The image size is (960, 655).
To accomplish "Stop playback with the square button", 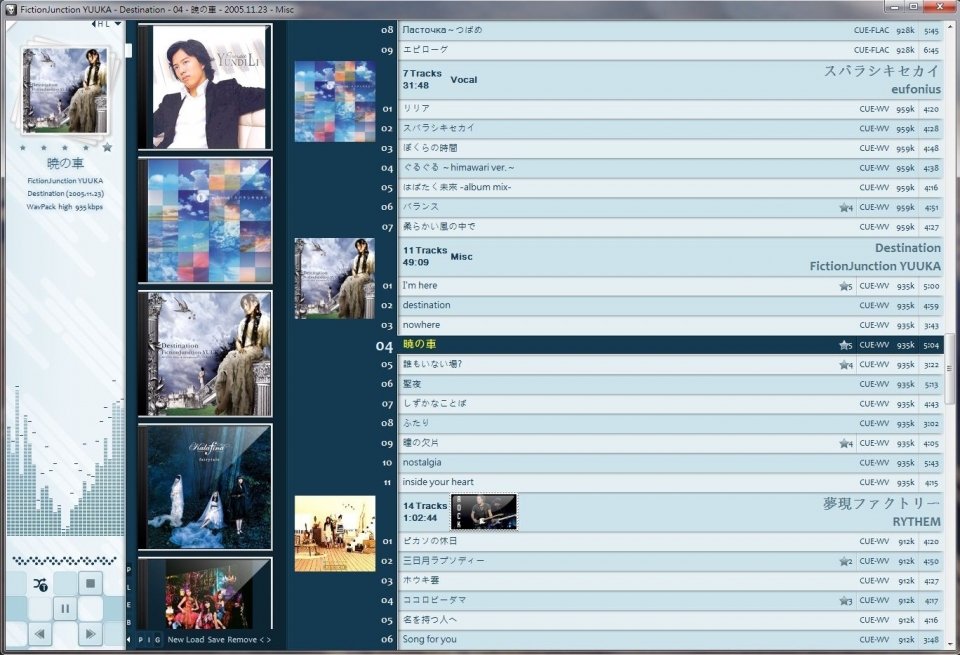I will click(x=90, y=583).
